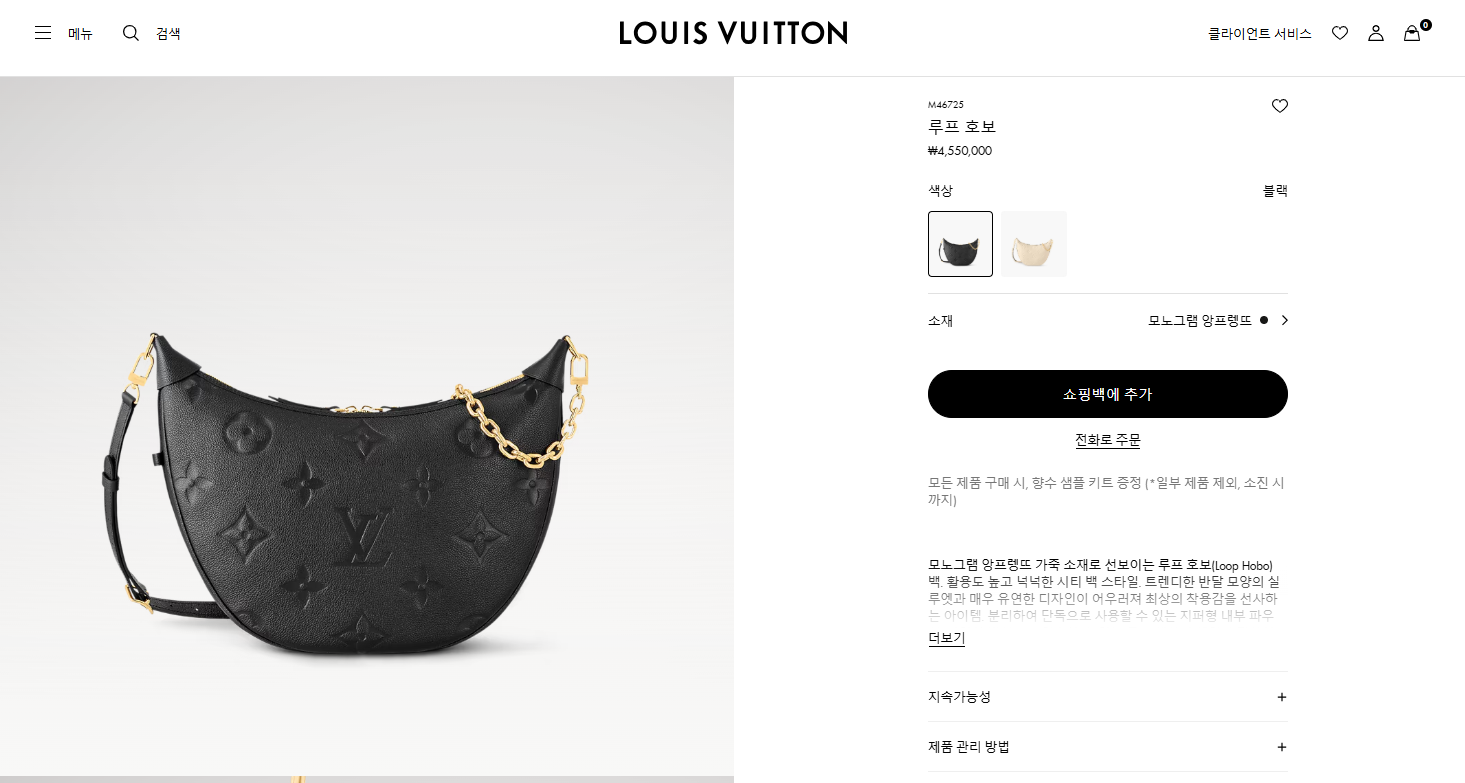Image resolution: width=1465 pixels, height=783 pixels.
Task: Open the account profile icon
Action: click(1376, 33)
